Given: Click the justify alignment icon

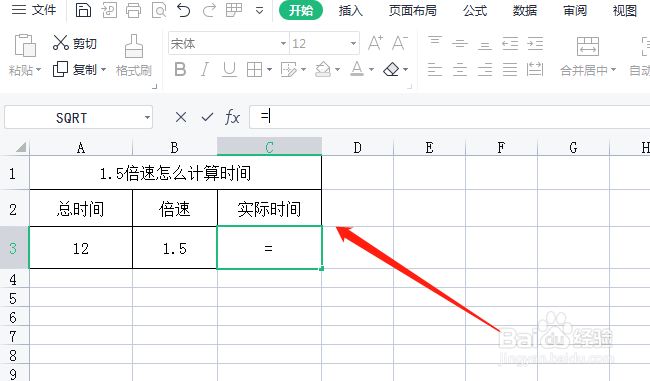Looking at the screenshot, I should tap(510, 70).
